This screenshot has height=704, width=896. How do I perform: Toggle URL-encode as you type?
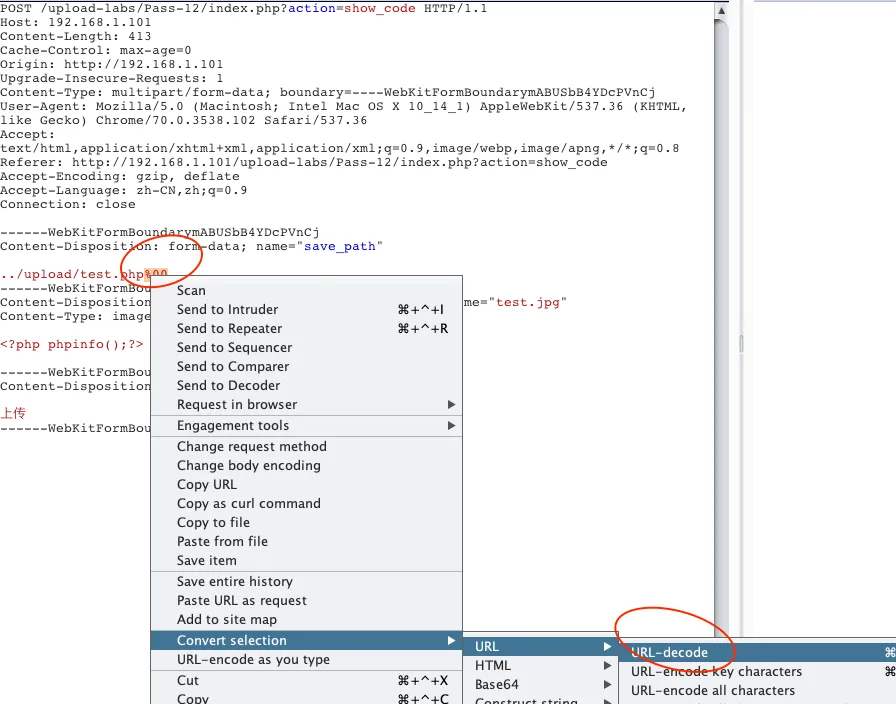[253, 660]
